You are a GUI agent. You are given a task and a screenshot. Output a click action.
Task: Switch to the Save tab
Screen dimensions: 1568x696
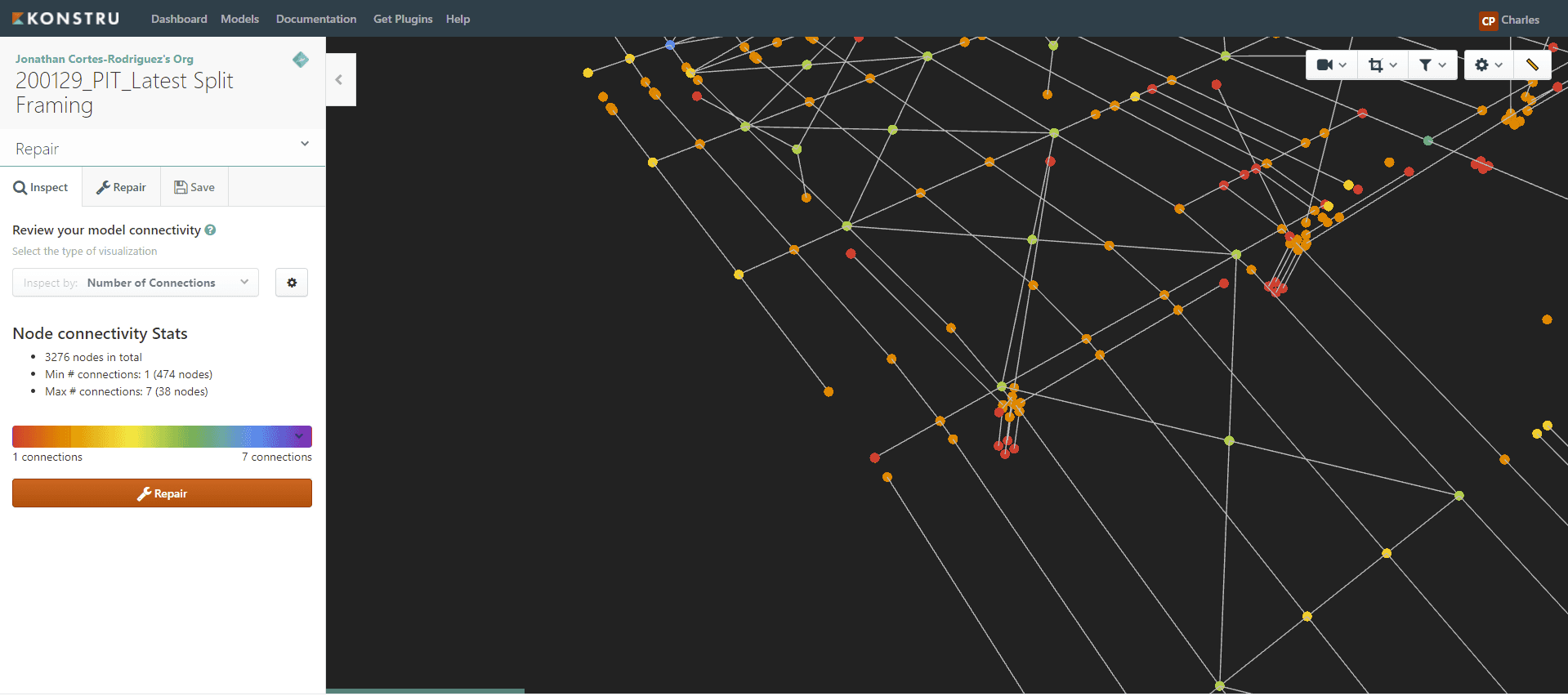pos(194,187)
